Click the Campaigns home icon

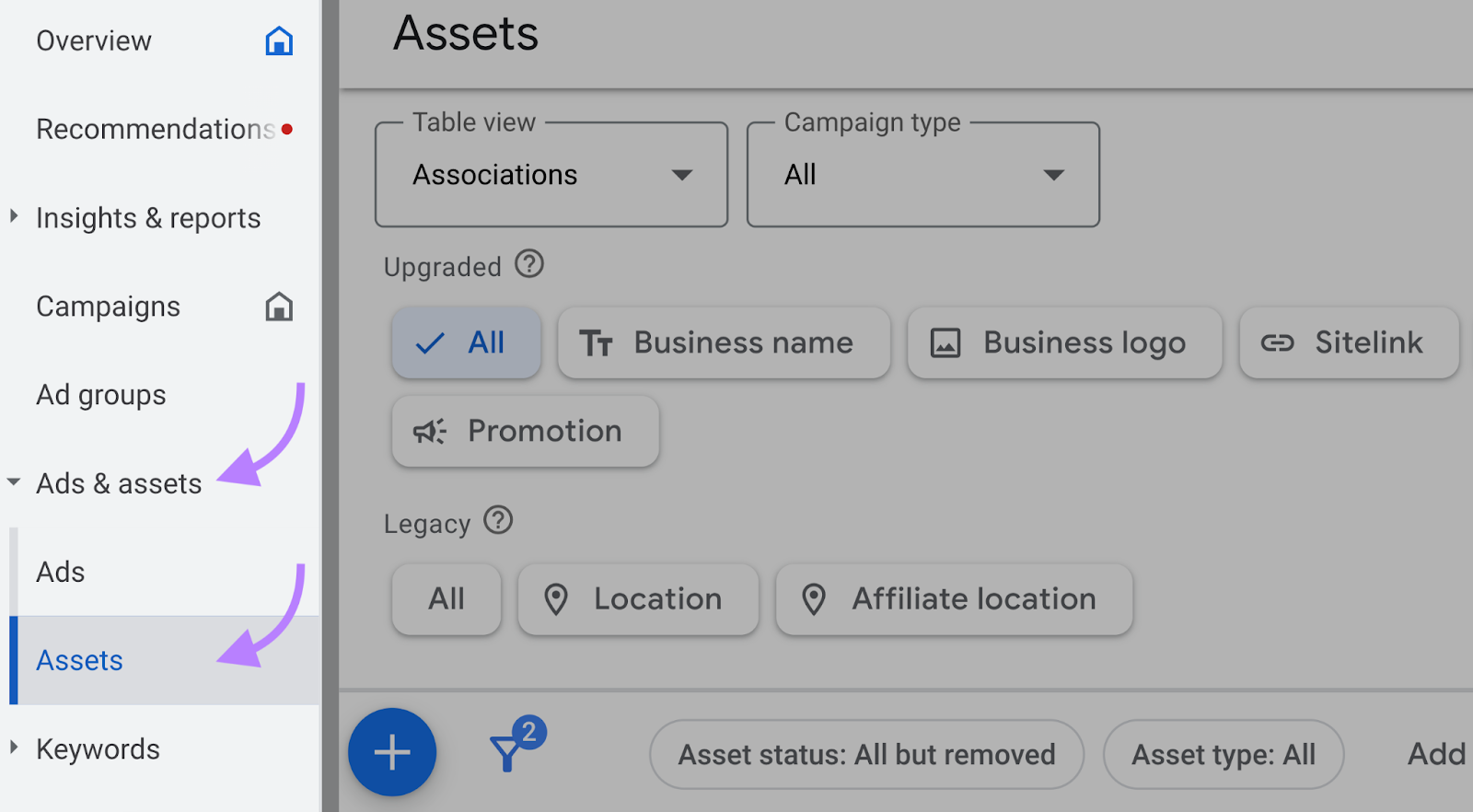(x=279, y=307)
